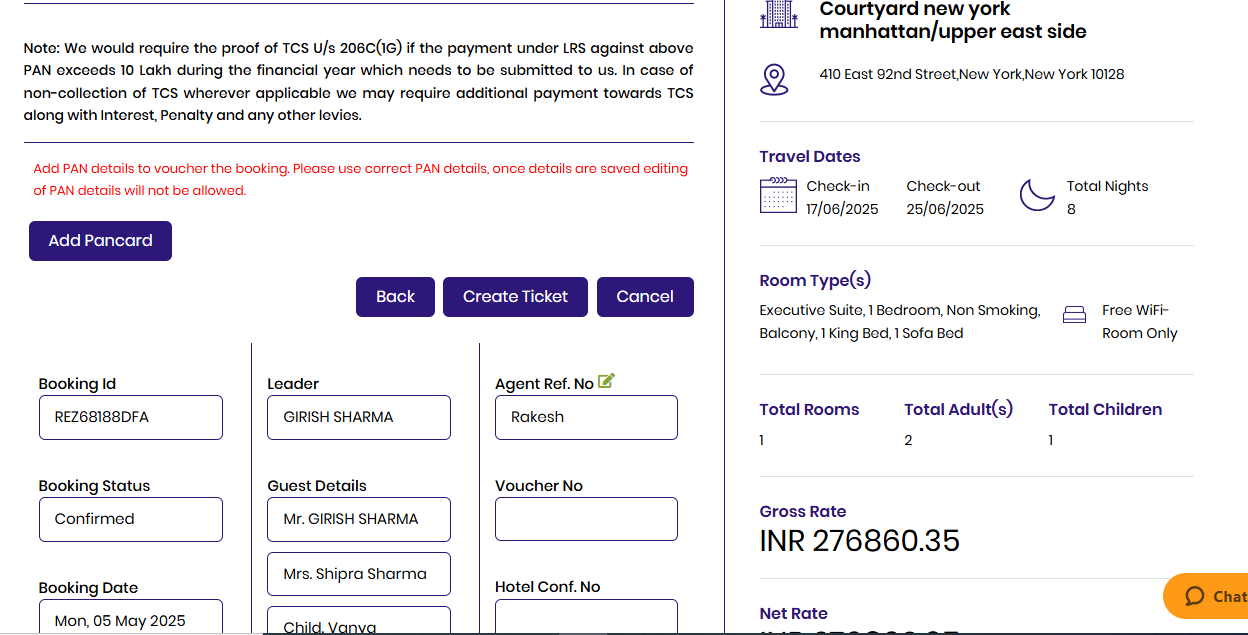Click guest field Mr. GIRISH SHARMA

point(359,519)
